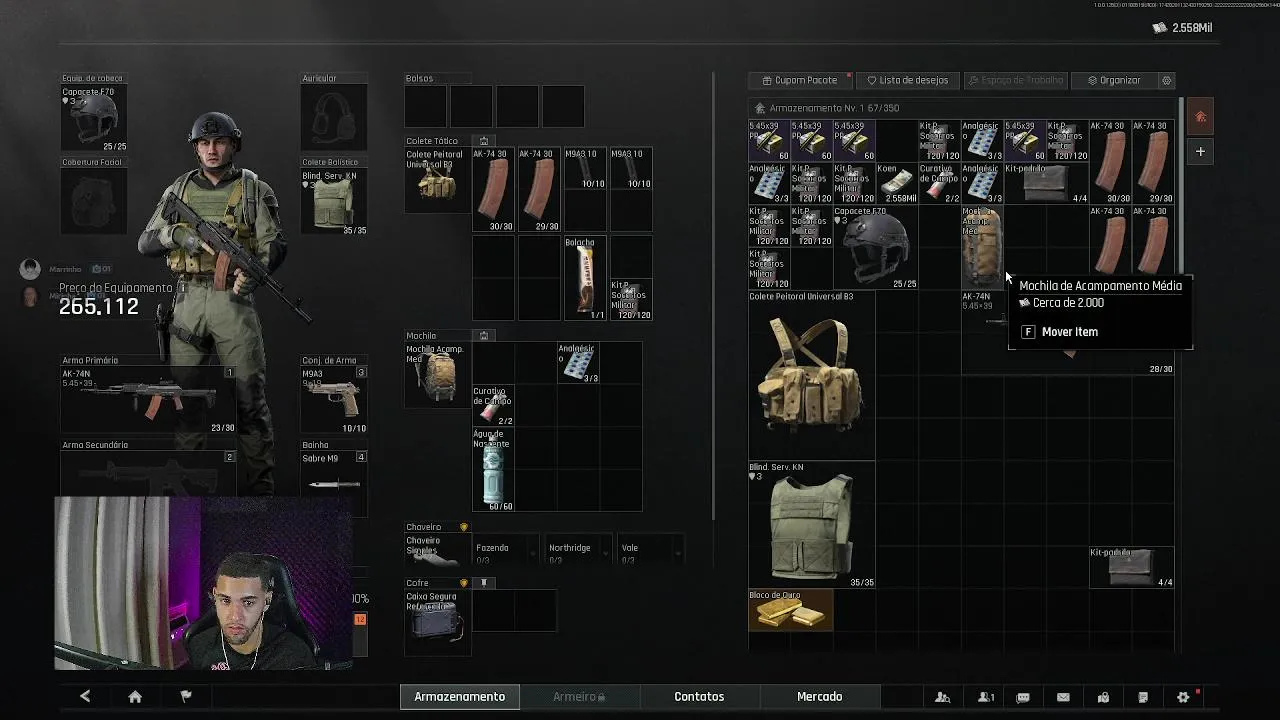Viewport: 1280px width, 720px height.
Task: Click the empty Cobertura Facial slot
Action: click(94, 201)
